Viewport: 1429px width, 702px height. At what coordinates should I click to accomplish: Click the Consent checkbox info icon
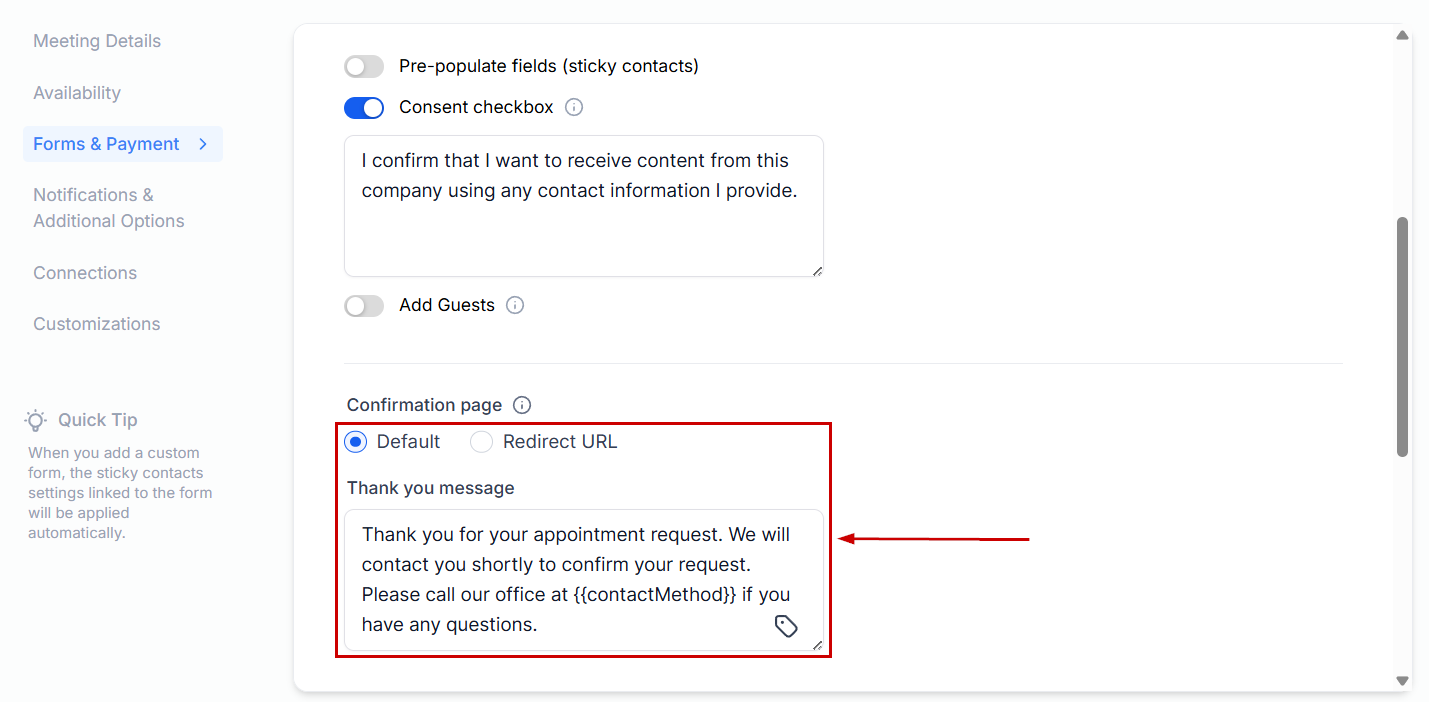(x=574, y=107)
